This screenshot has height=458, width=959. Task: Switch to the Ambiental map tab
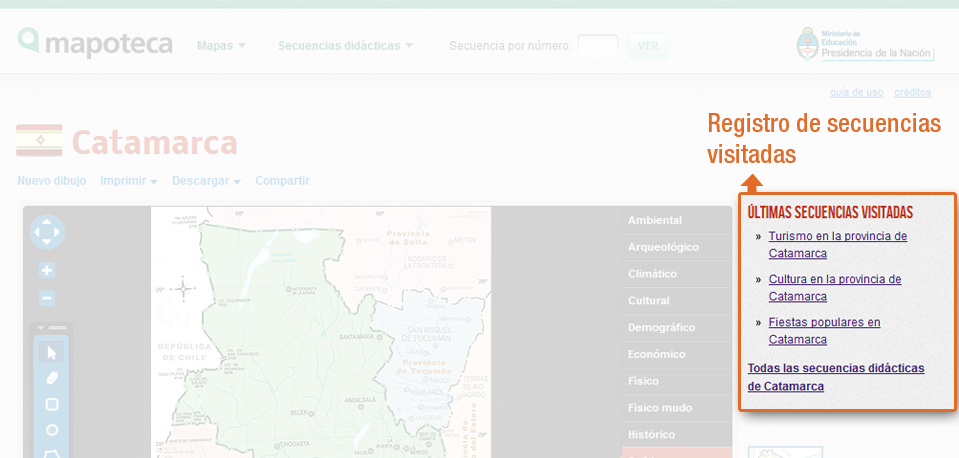(x=655, y=220)
